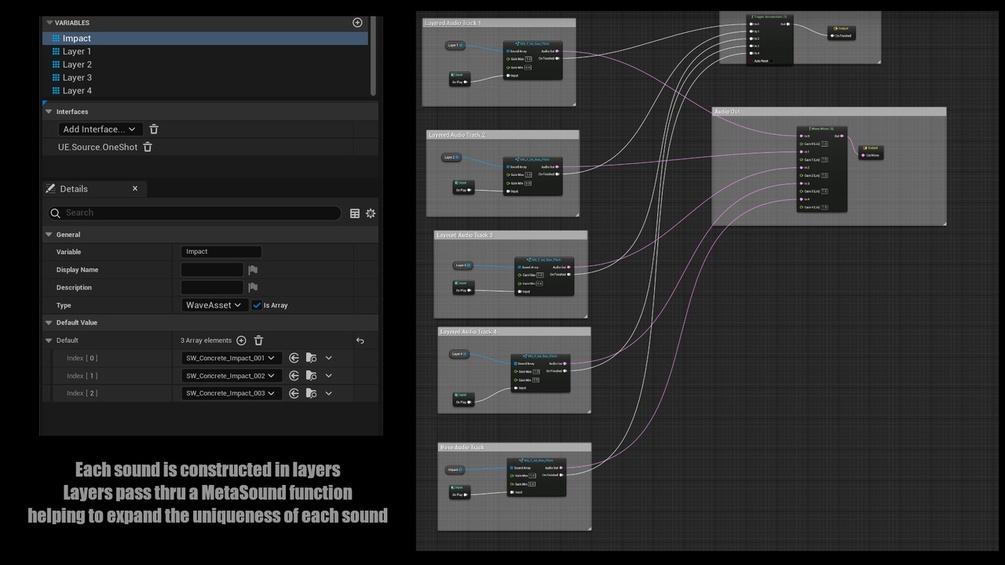Select the Layered Audio Track 3 comment header
Image resolution: width=1005 pixels, height=565 pixels.
tap(511, 235)
